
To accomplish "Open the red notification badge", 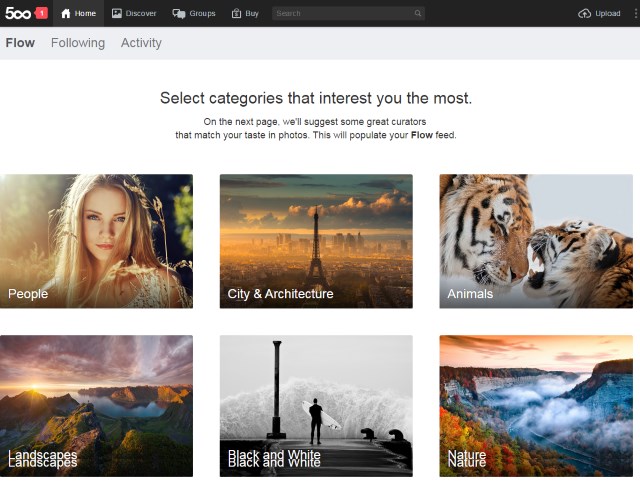I will click(x=42, y=13).
